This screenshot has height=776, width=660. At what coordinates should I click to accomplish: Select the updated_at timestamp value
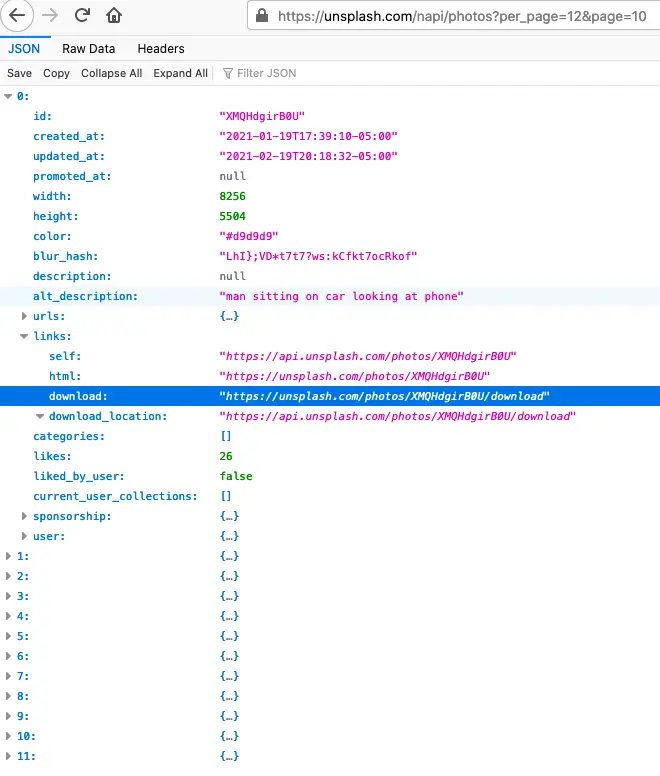(x=308, y=156)
